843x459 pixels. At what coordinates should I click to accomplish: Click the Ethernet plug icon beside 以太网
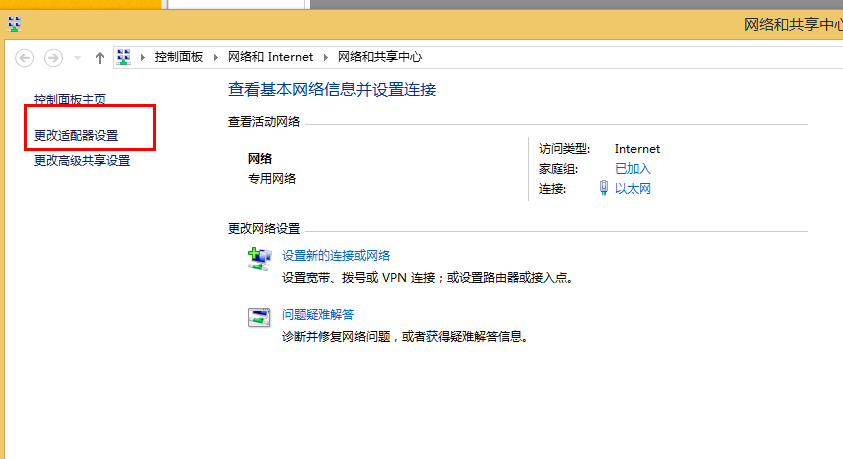coord(603,188)
